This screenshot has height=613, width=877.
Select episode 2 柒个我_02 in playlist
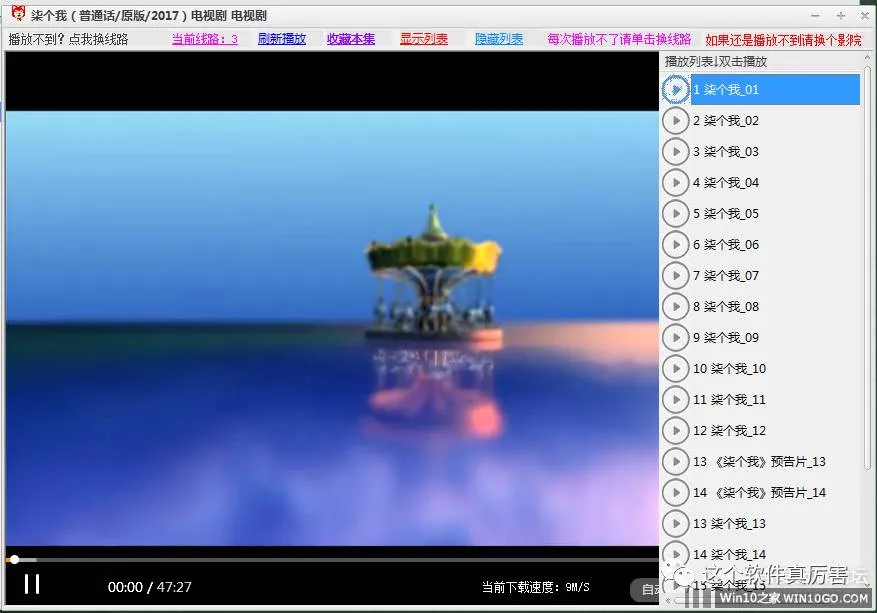click(x=725, y=121)
